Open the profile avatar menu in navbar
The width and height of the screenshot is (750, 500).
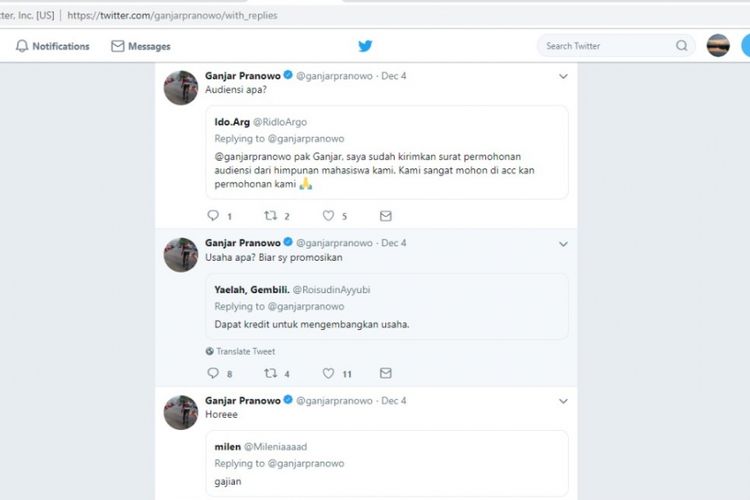(x=718, y=46)
